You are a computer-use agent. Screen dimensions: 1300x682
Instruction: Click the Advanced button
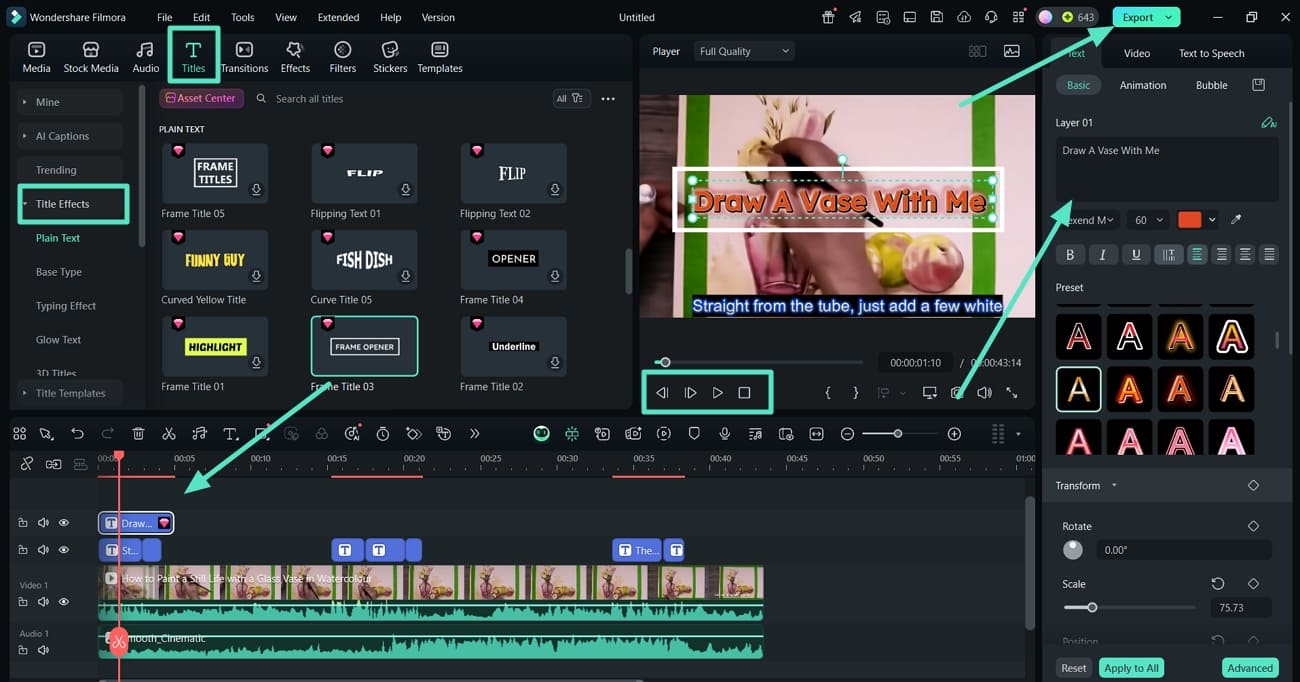point(1250,668)
